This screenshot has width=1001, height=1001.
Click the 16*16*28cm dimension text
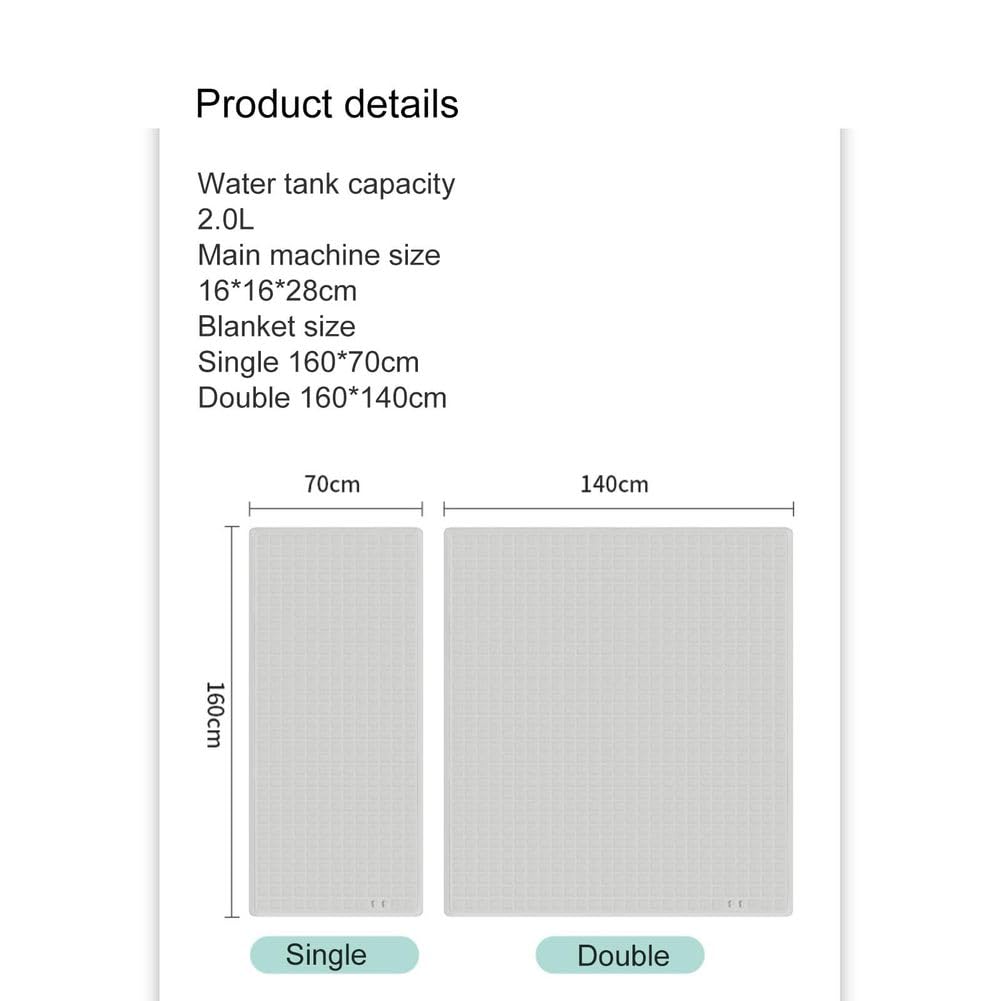tap(277, 291)
